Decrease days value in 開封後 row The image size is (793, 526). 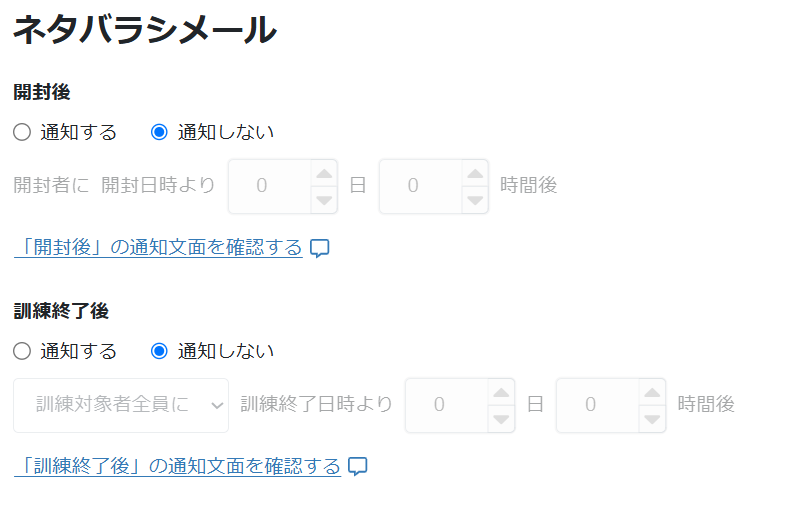coord(324,200)
